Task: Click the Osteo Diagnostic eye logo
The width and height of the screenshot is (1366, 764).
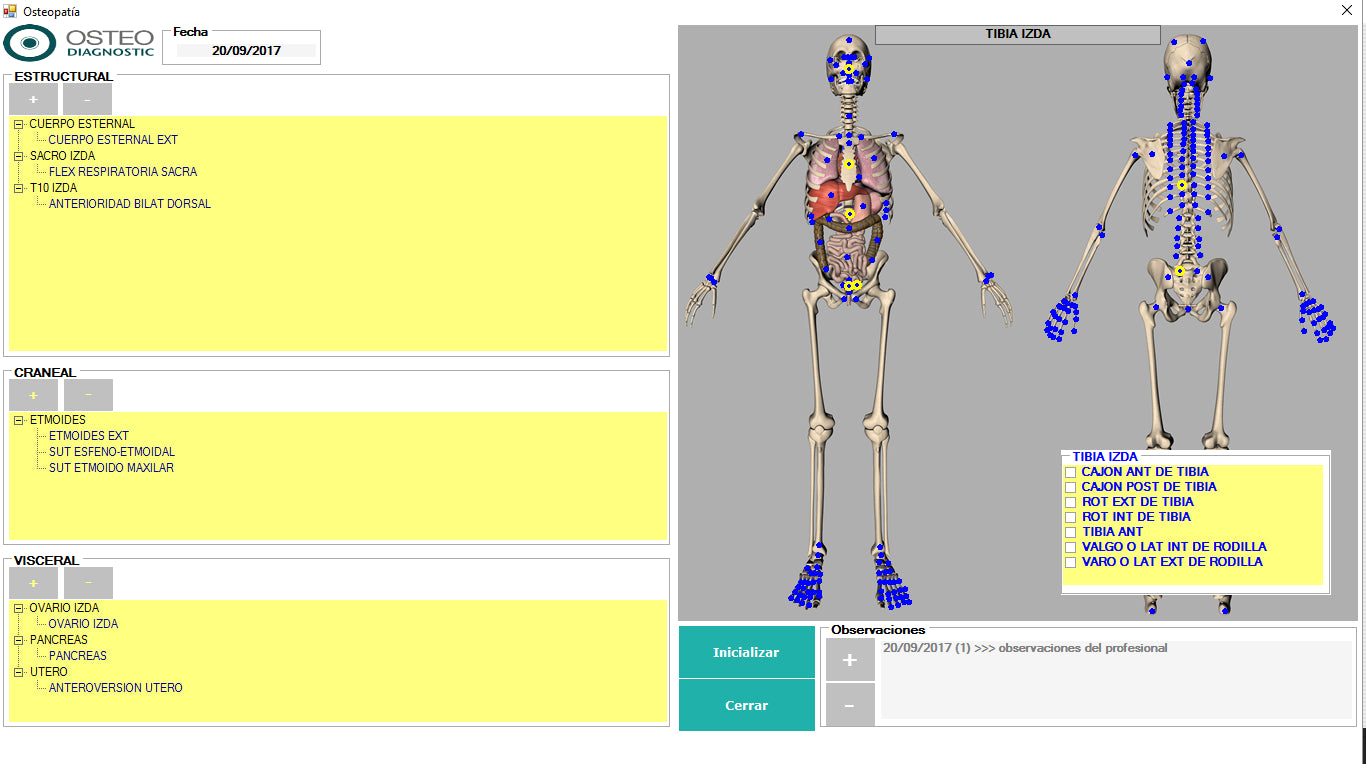Action: [31, 44]
